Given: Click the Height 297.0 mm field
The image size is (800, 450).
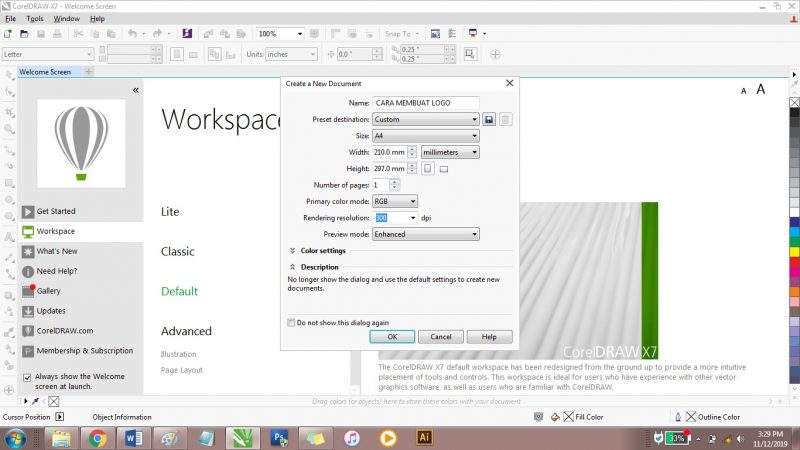Looking at the screenshot, I should 390,169.
